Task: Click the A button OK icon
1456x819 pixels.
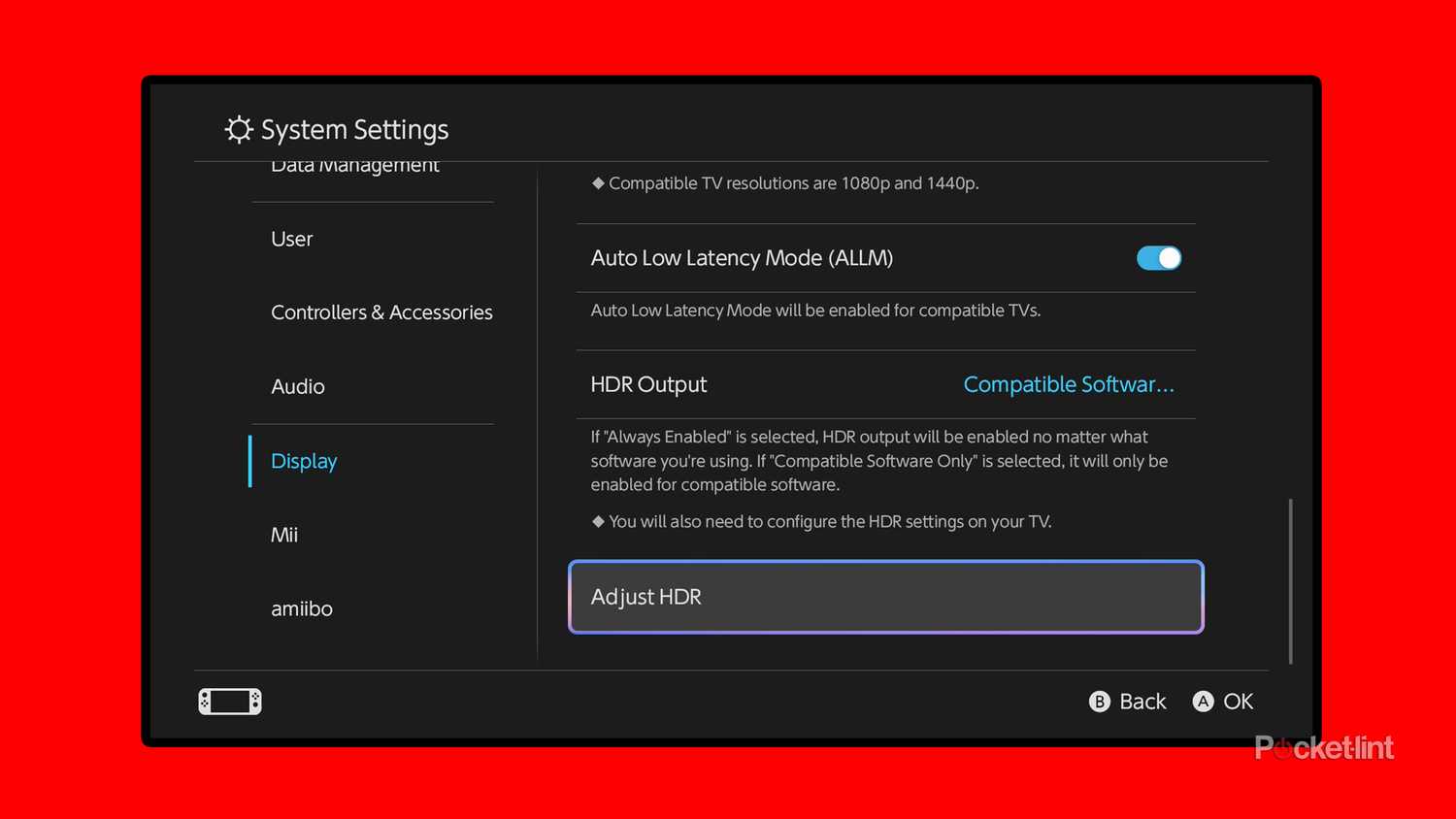Action: [1203, 701]
